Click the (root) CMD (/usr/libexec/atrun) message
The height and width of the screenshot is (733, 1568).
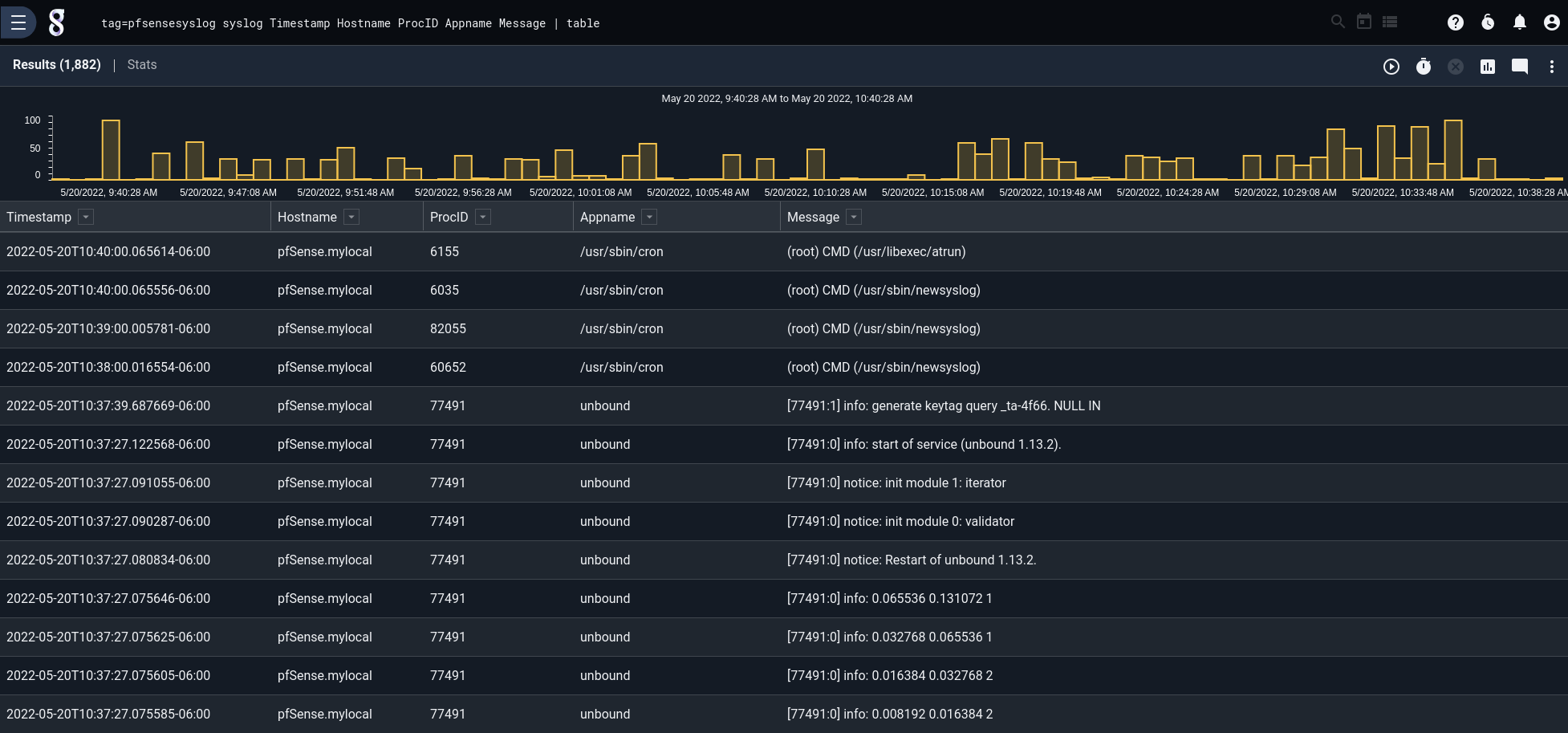pyautogui.click(x=876, y=251)
